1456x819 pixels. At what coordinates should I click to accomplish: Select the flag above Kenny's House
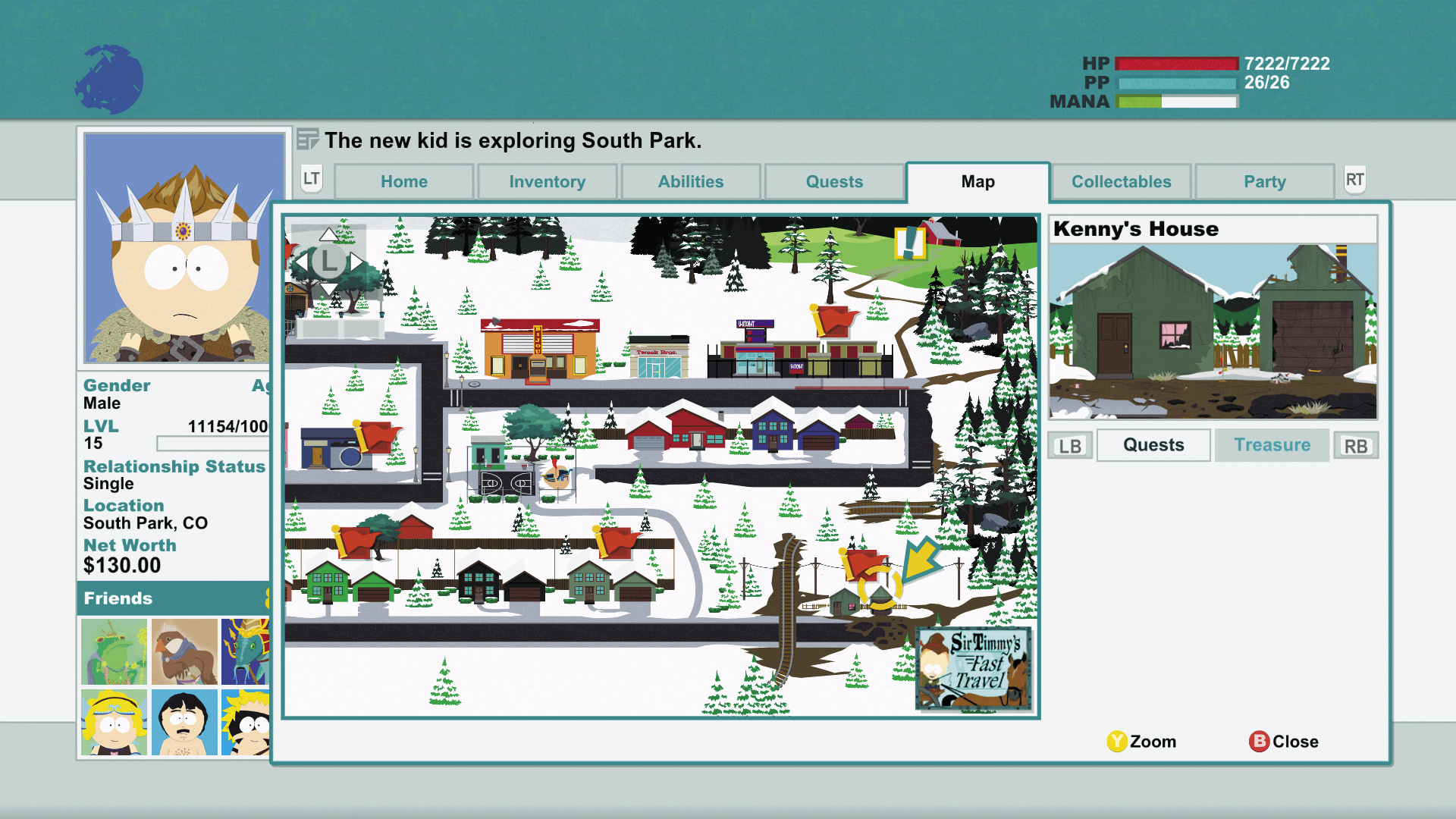coord(864,565)
